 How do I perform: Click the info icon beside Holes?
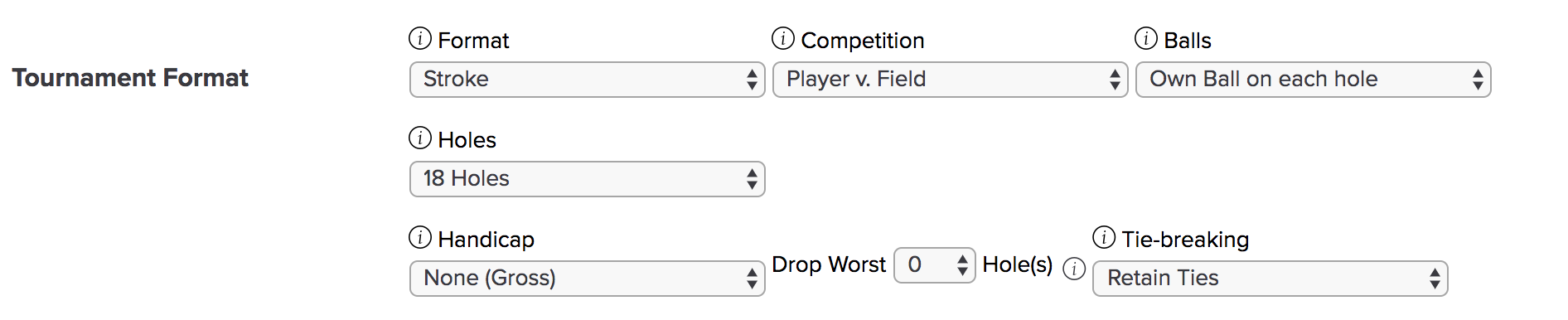coord(420,138)
